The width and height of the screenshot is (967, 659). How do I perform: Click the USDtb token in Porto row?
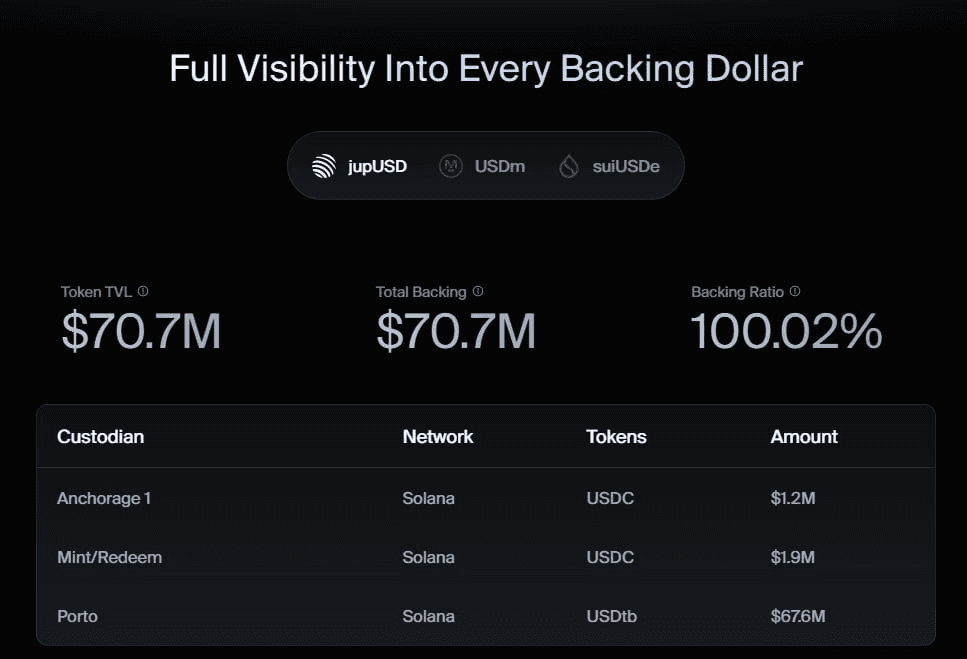click(612, 616)
